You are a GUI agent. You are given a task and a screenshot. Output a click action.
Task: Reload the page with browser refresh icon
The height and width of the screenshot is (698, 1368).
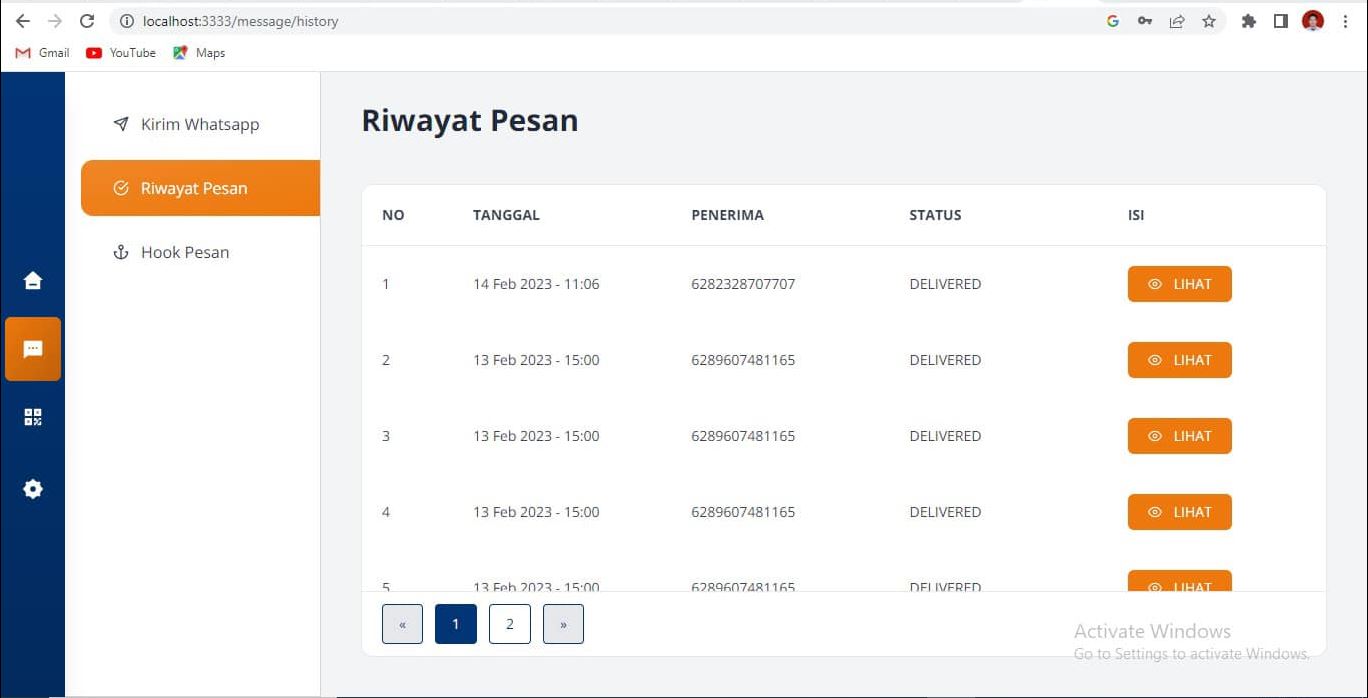(x=87, y=21)
